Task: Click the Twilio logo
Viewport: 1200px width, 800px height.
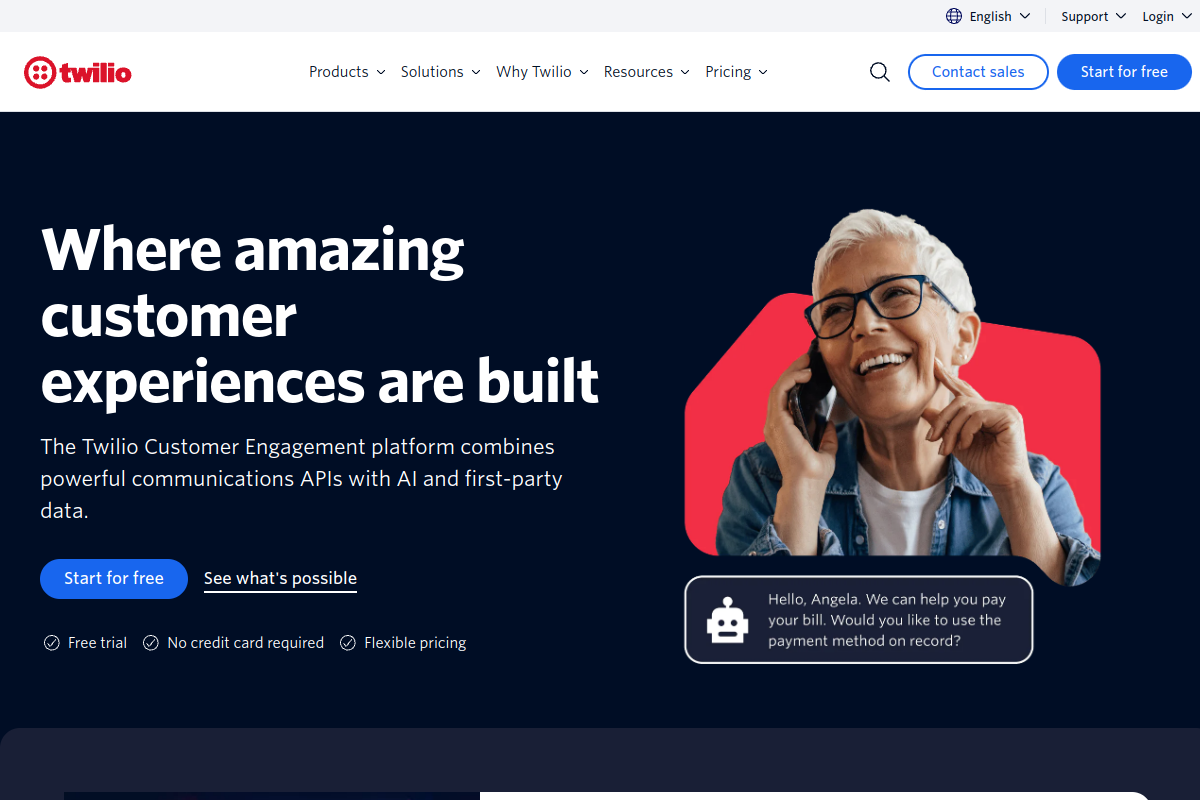Action: pyautogui.click(x=77, y=71)
